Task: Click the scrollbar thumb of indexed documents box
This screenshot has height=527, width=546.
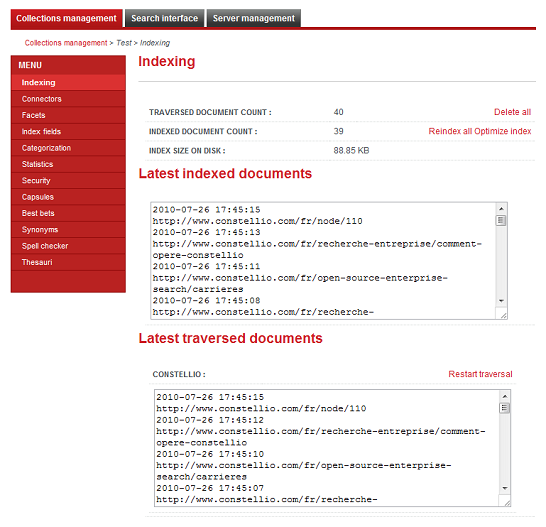Action: click(x=501, y=220)
